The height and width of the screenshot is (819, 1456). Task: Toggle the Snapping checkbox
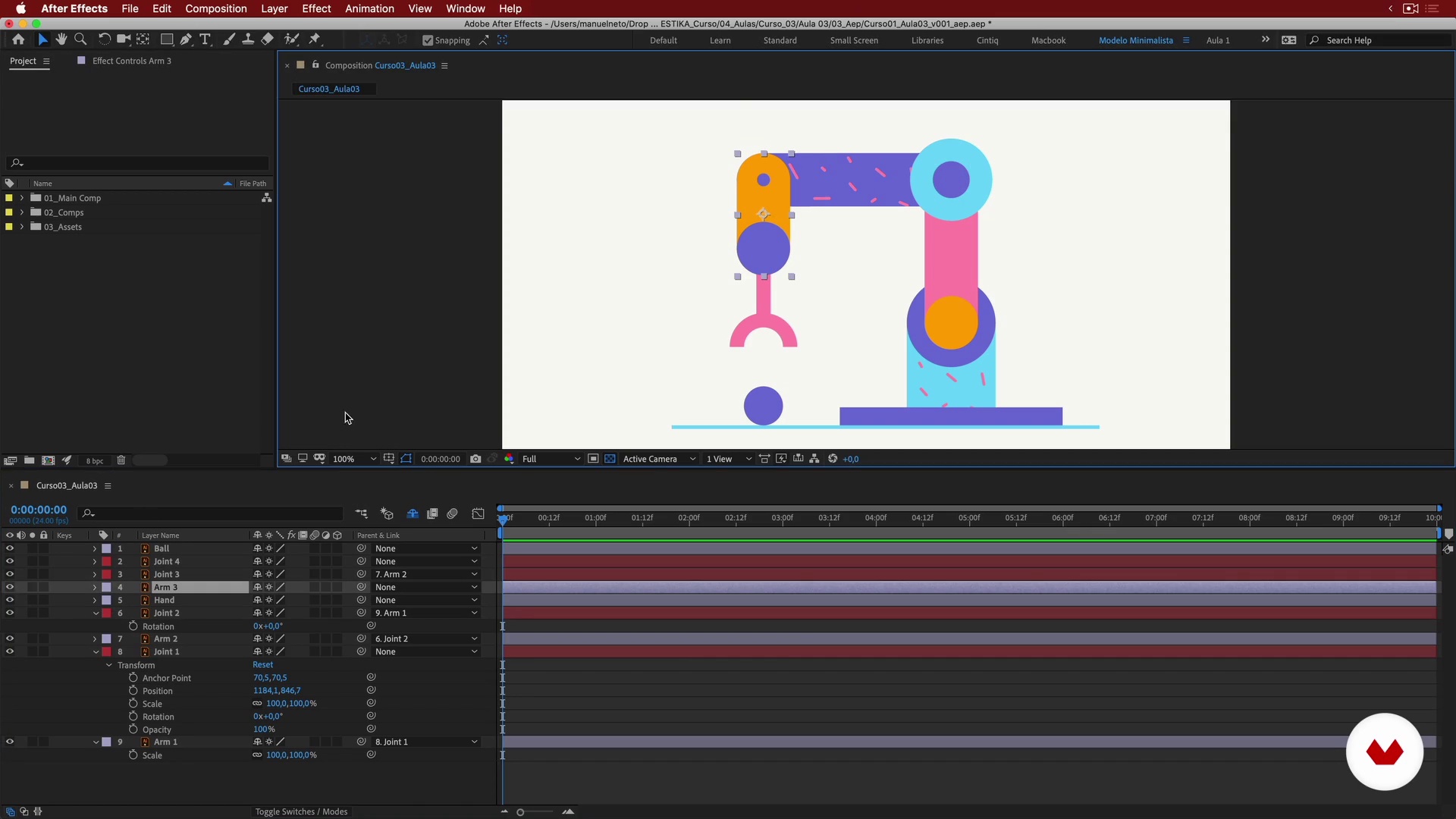[428, 41]
